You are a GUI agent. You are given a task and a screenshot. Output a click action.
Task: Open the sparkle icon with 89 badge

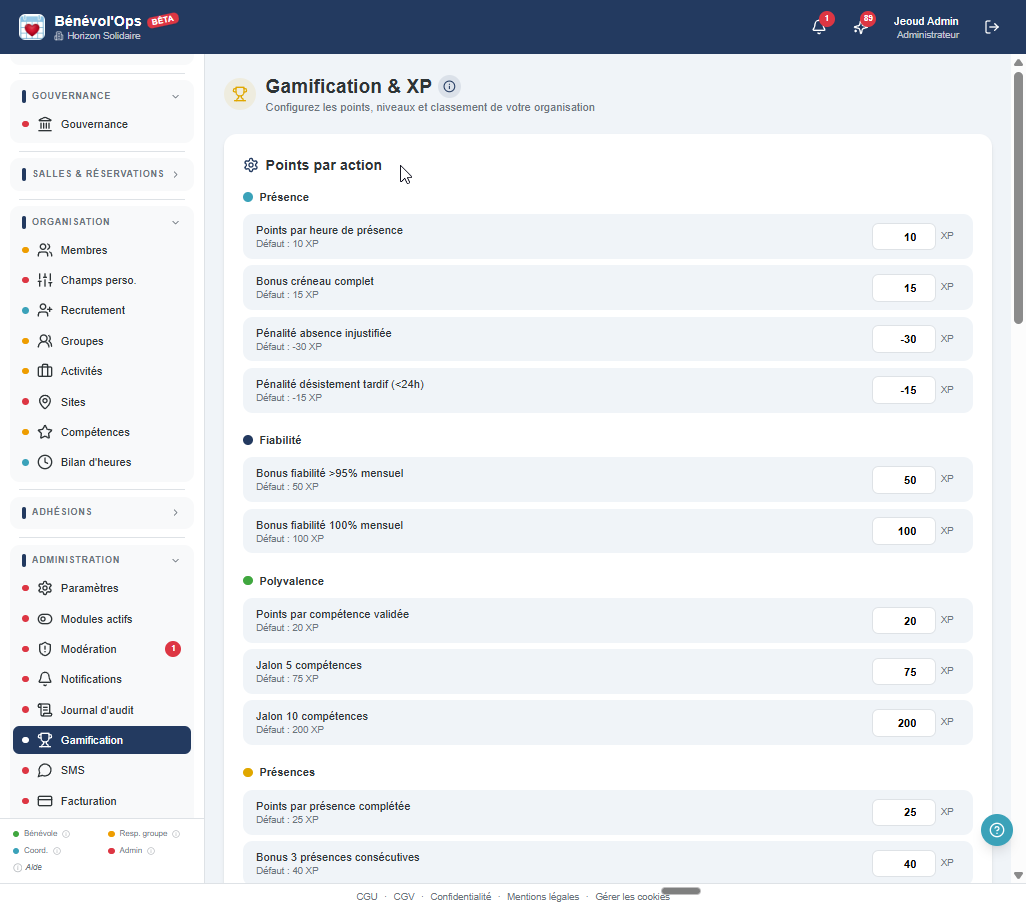[860, 27]
